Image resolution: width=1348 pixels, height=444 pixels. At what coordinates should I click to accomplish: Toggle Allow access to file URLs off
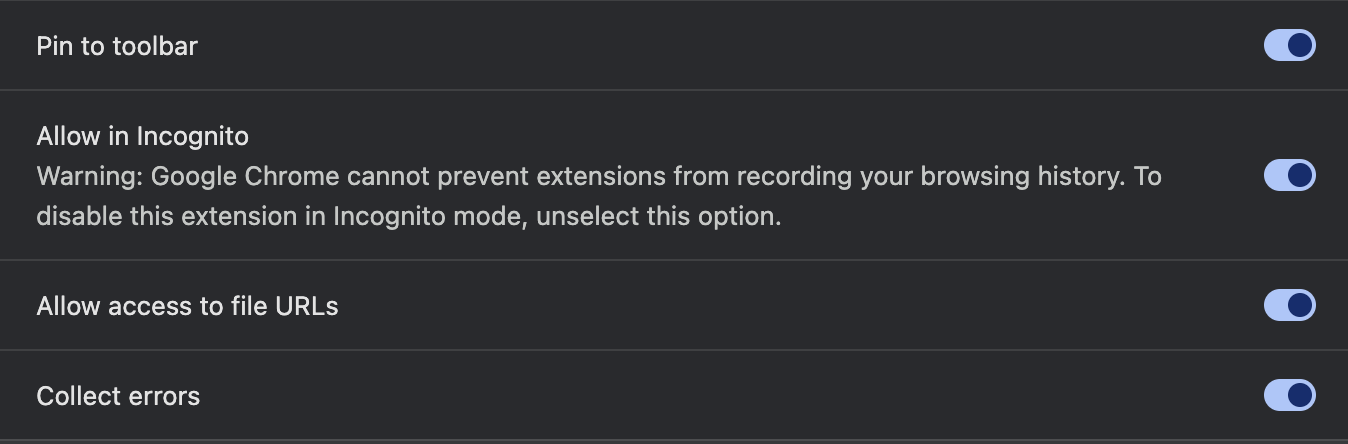click(1289, 305)
